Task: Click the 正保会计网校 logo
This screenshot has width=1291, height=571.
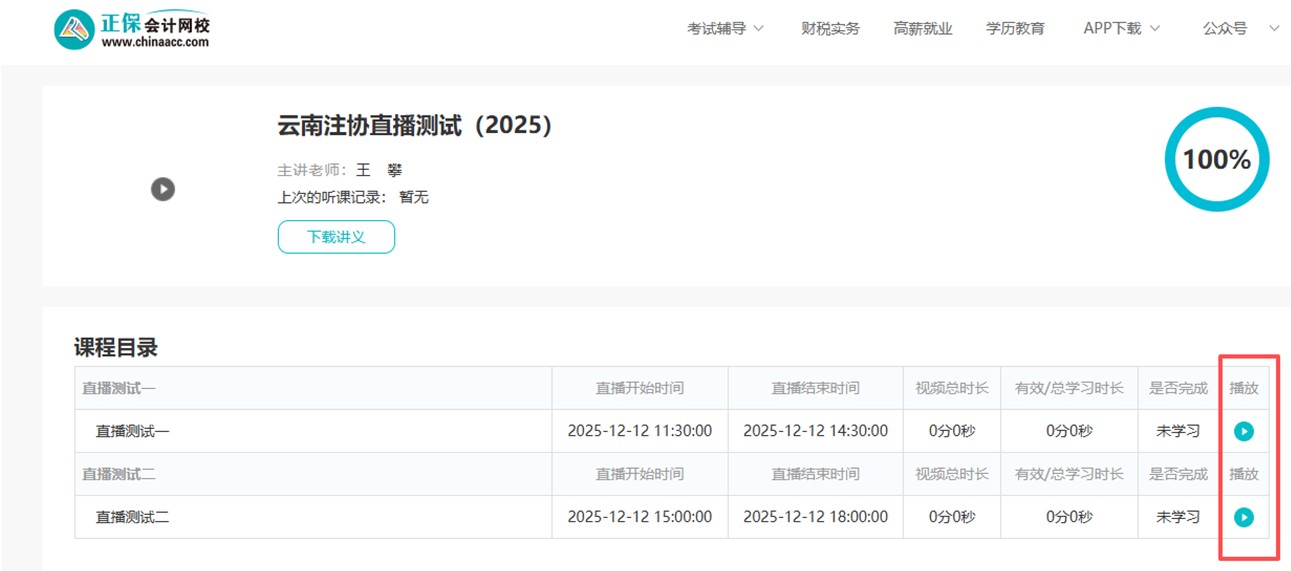Action: pos(132,30)
